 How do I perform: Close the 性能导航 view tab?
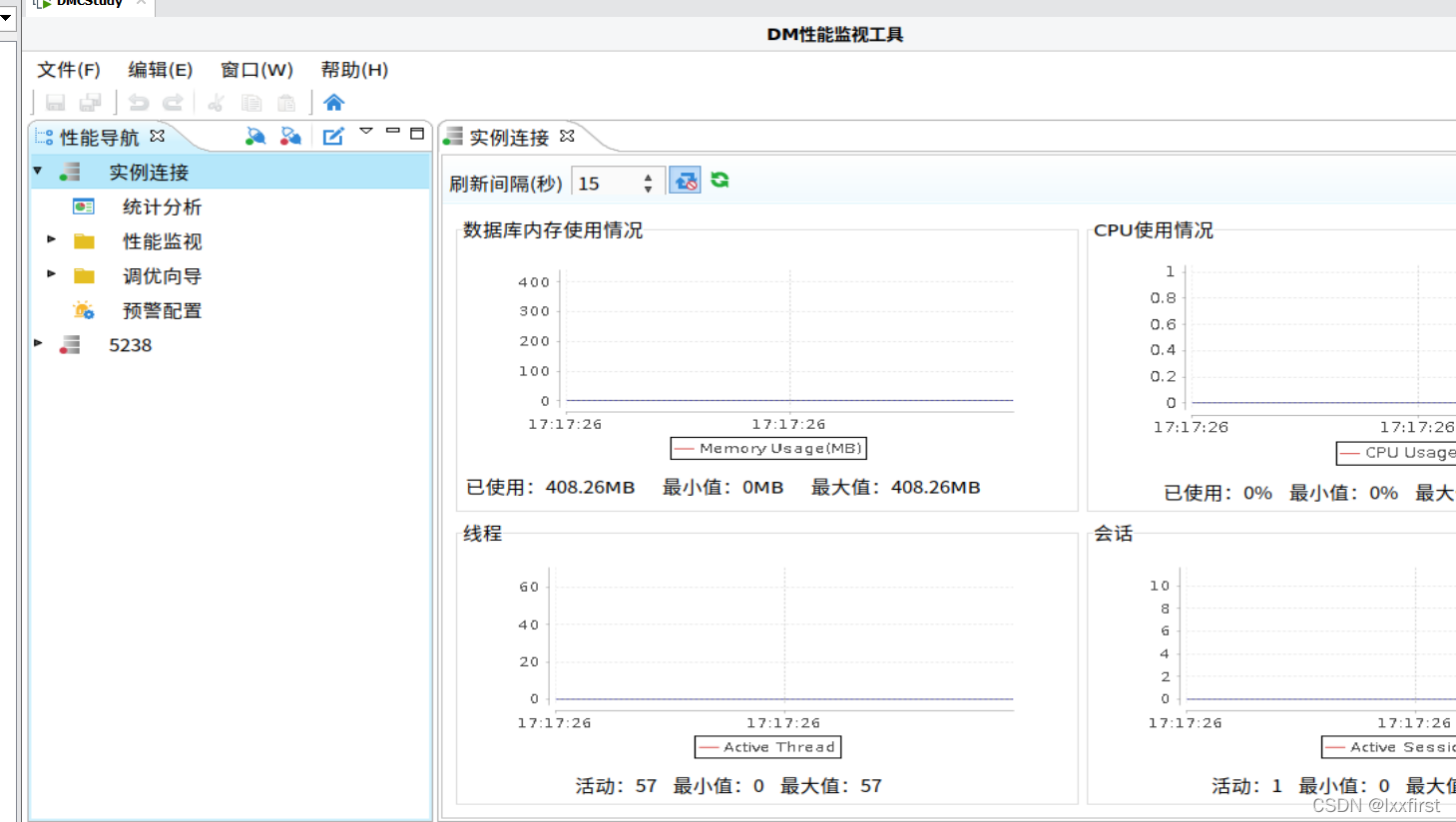click(x=158, y=136)
